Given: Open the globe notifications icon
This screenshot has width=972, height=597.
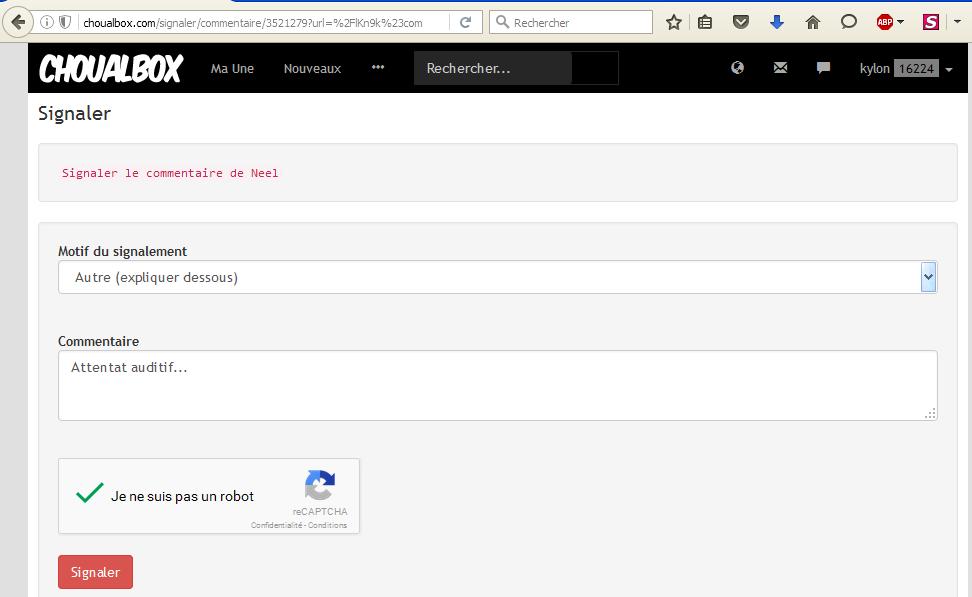Looking at the screenshot, I should pyautogui.click(x=738, y=68).
